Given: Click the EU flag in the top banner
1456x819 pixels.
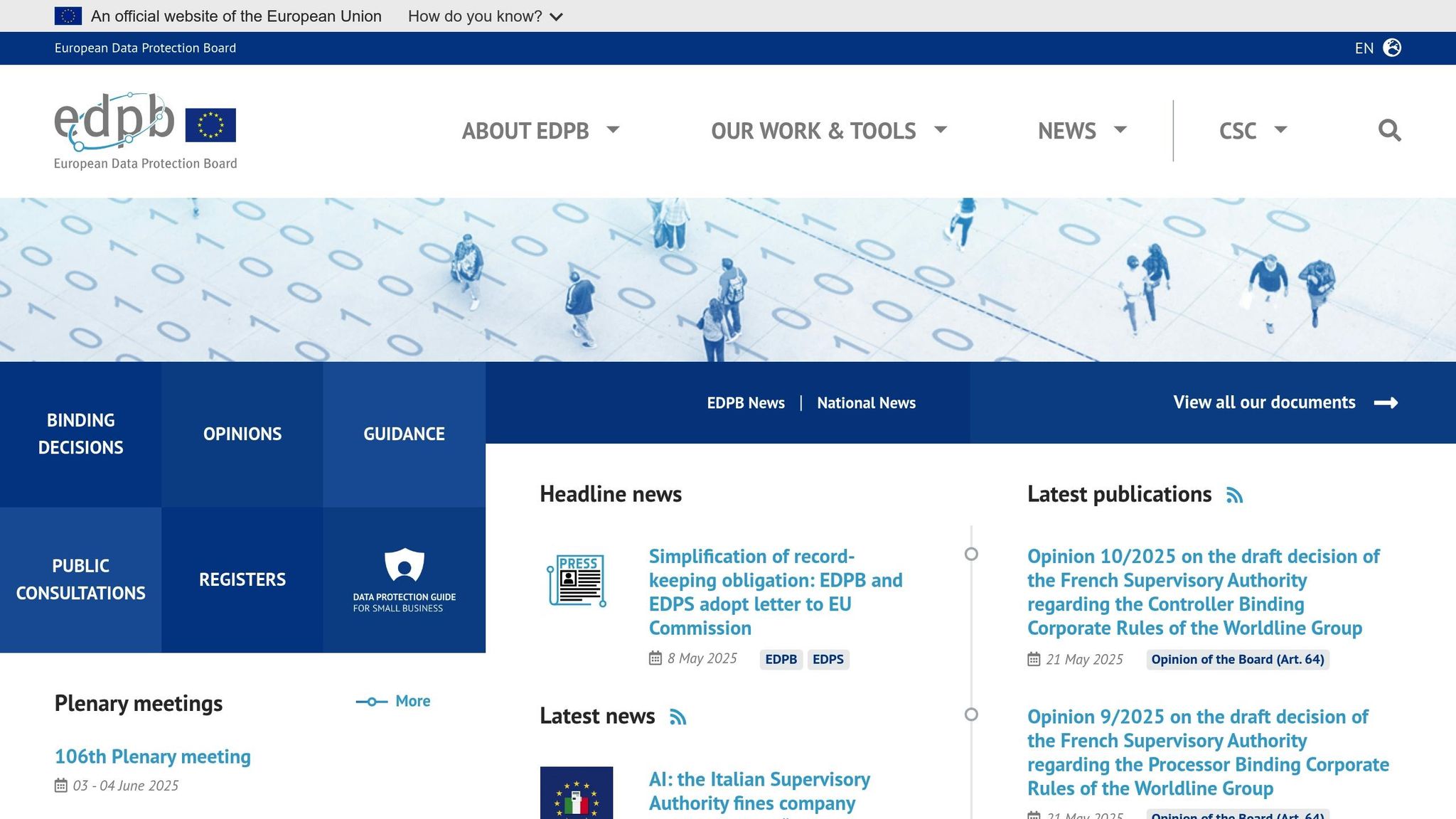Looking at the screenshot, I should point(68,16).
